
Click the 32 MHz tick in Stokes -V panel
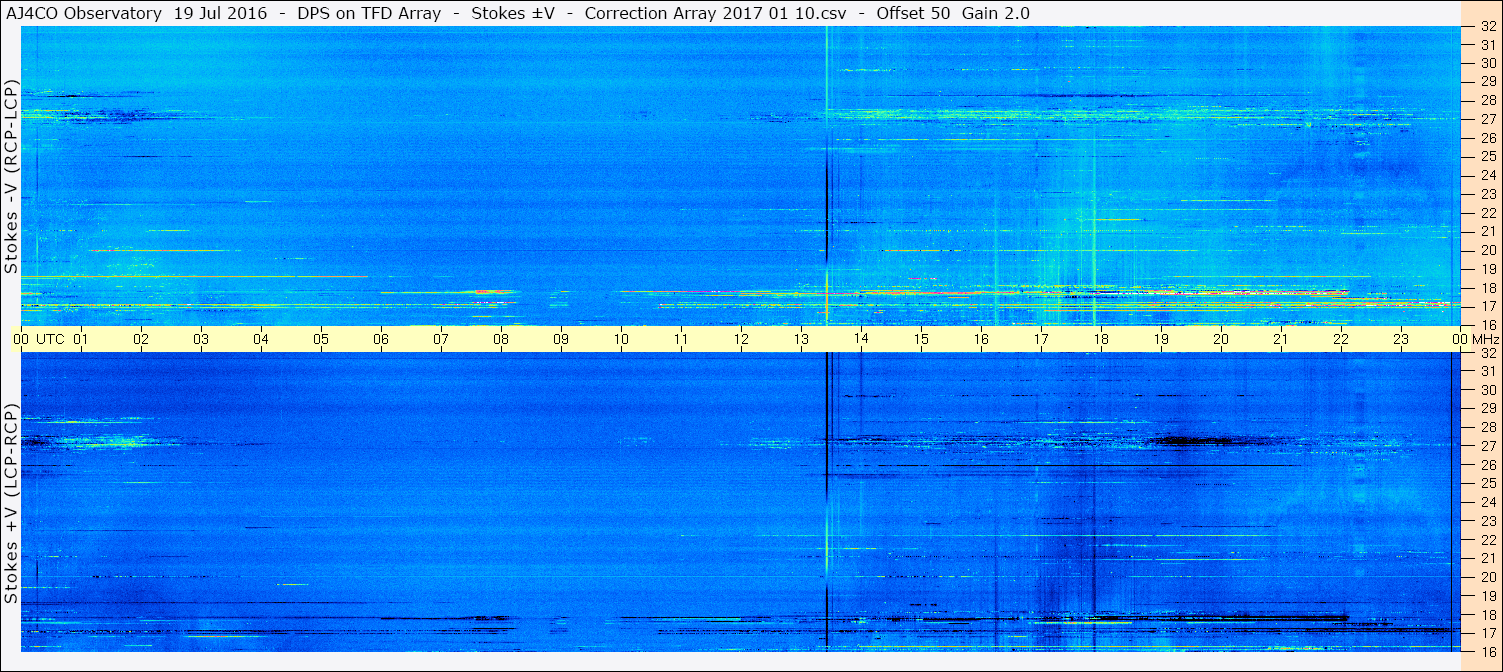tap(1488, 26)
